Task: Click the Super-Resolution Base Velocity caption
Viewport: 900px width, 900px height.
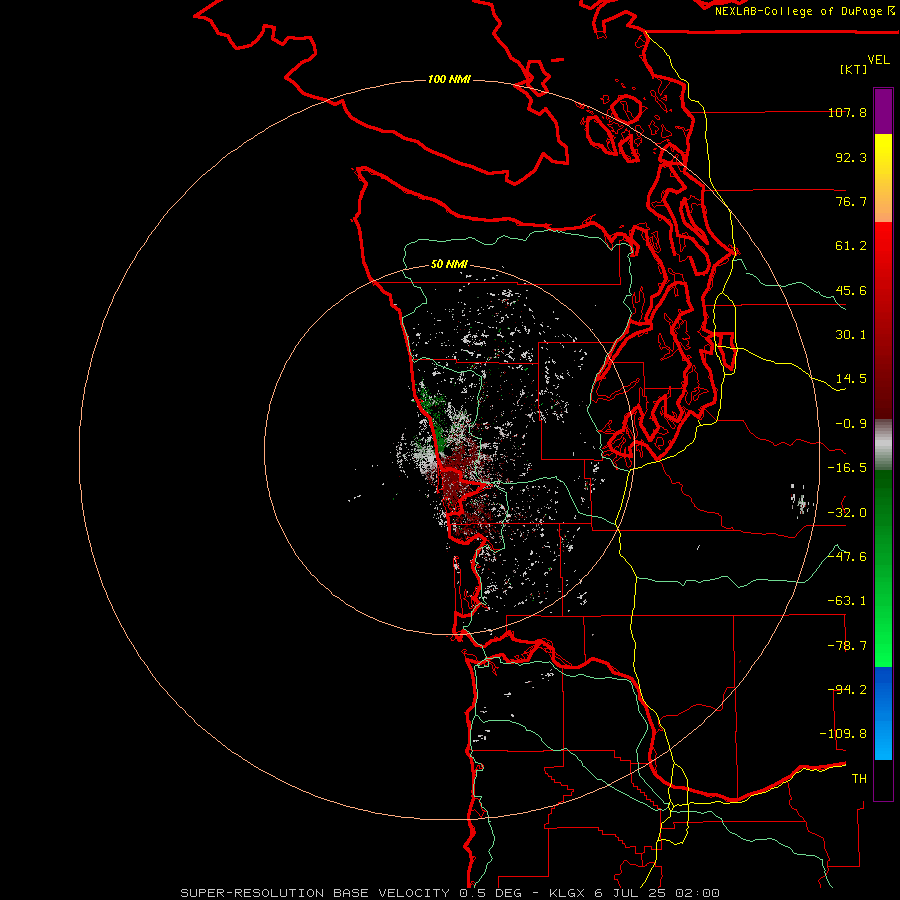Action: pos(450,893)
